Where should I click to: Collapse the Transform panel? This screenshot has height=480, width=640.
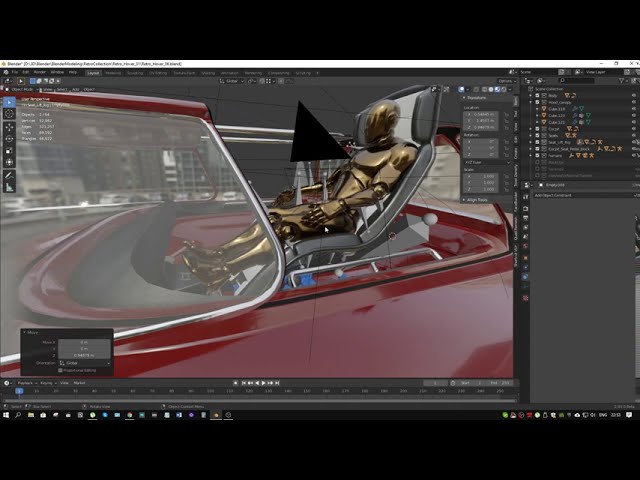pos(464,98)
